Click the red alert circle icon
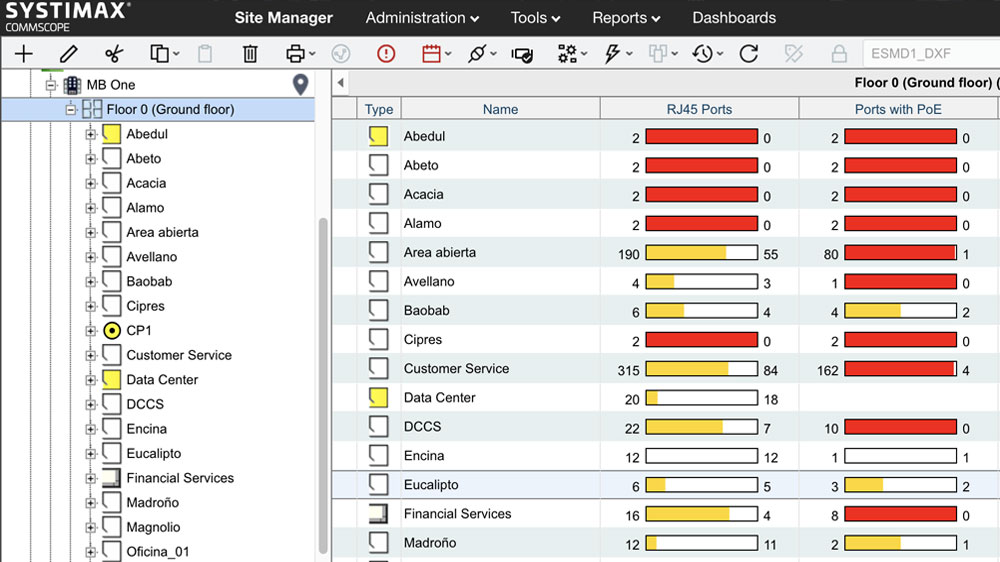 click(386, 54)
